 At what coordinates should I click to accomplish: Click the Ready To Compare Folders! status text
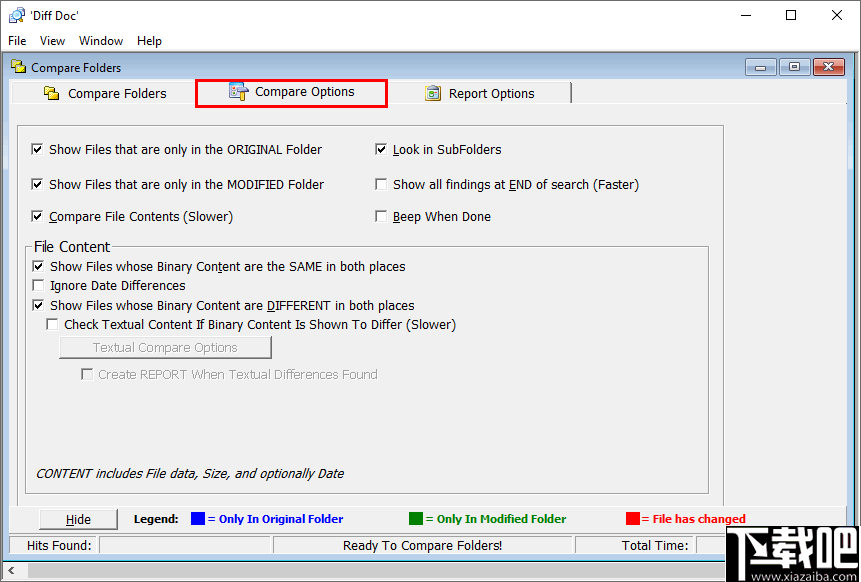422,545
